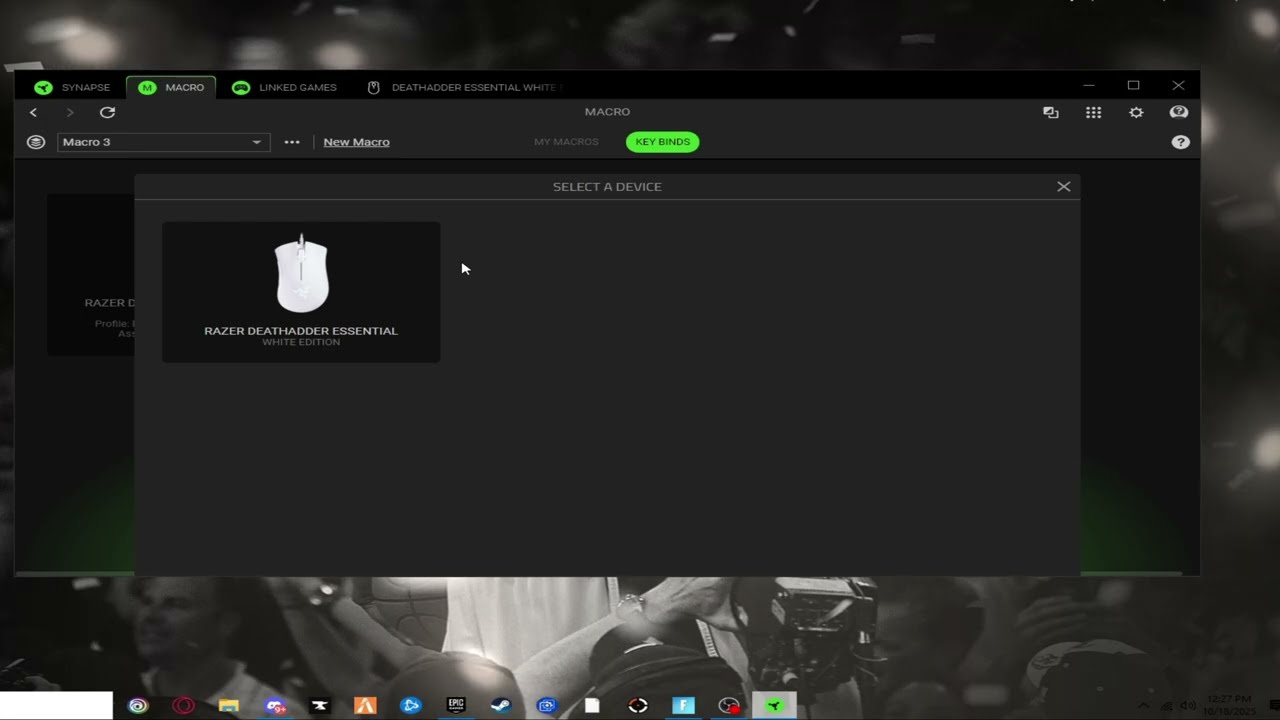Close the Synapse window
This screenshot has width=1280, height=720.
point(1178,86)
